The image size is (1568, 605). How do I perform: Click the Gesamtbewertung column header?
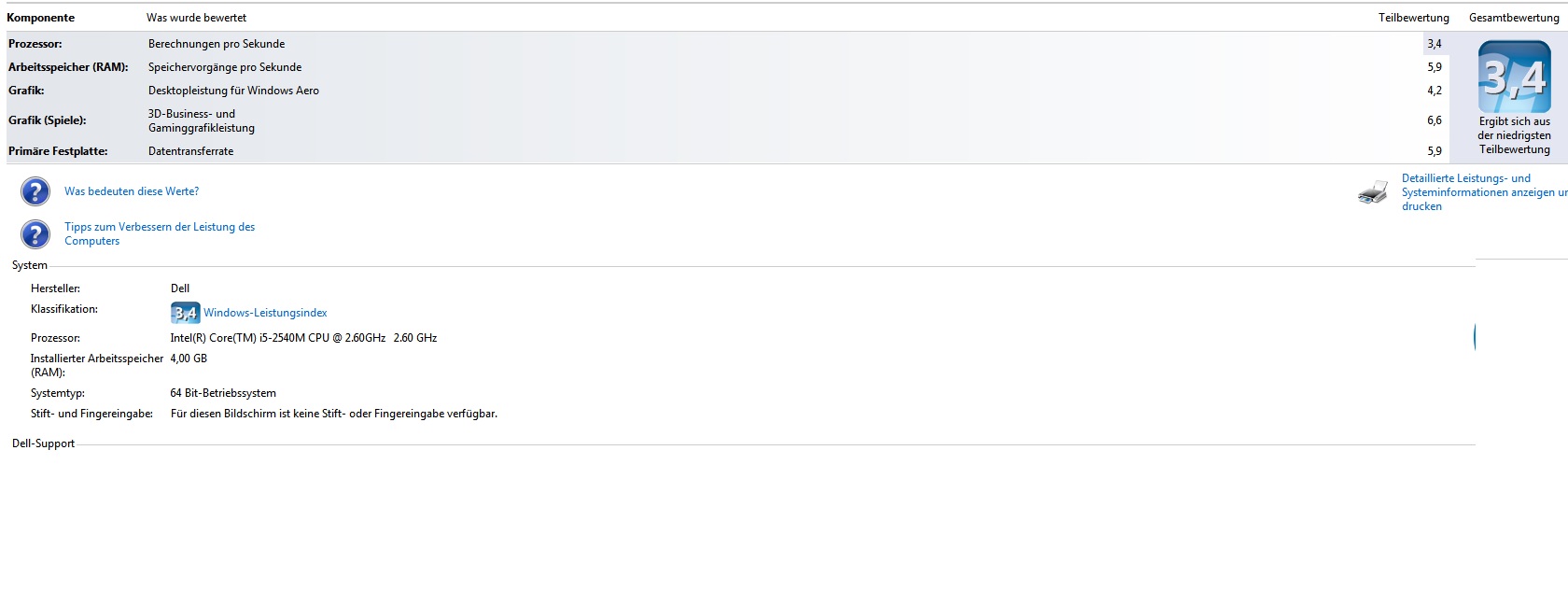click(1513, 18)
